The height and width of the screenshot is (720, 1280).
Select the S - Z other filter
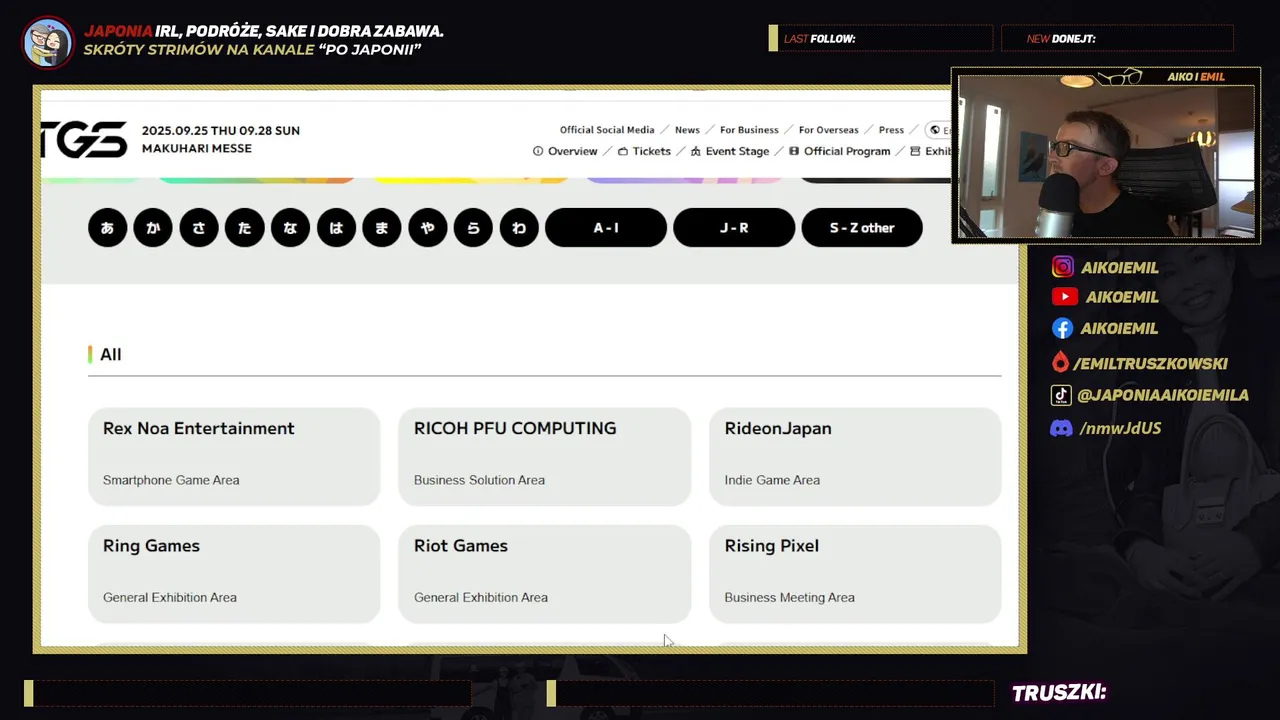pyautogui.click(x=862, y=228)
